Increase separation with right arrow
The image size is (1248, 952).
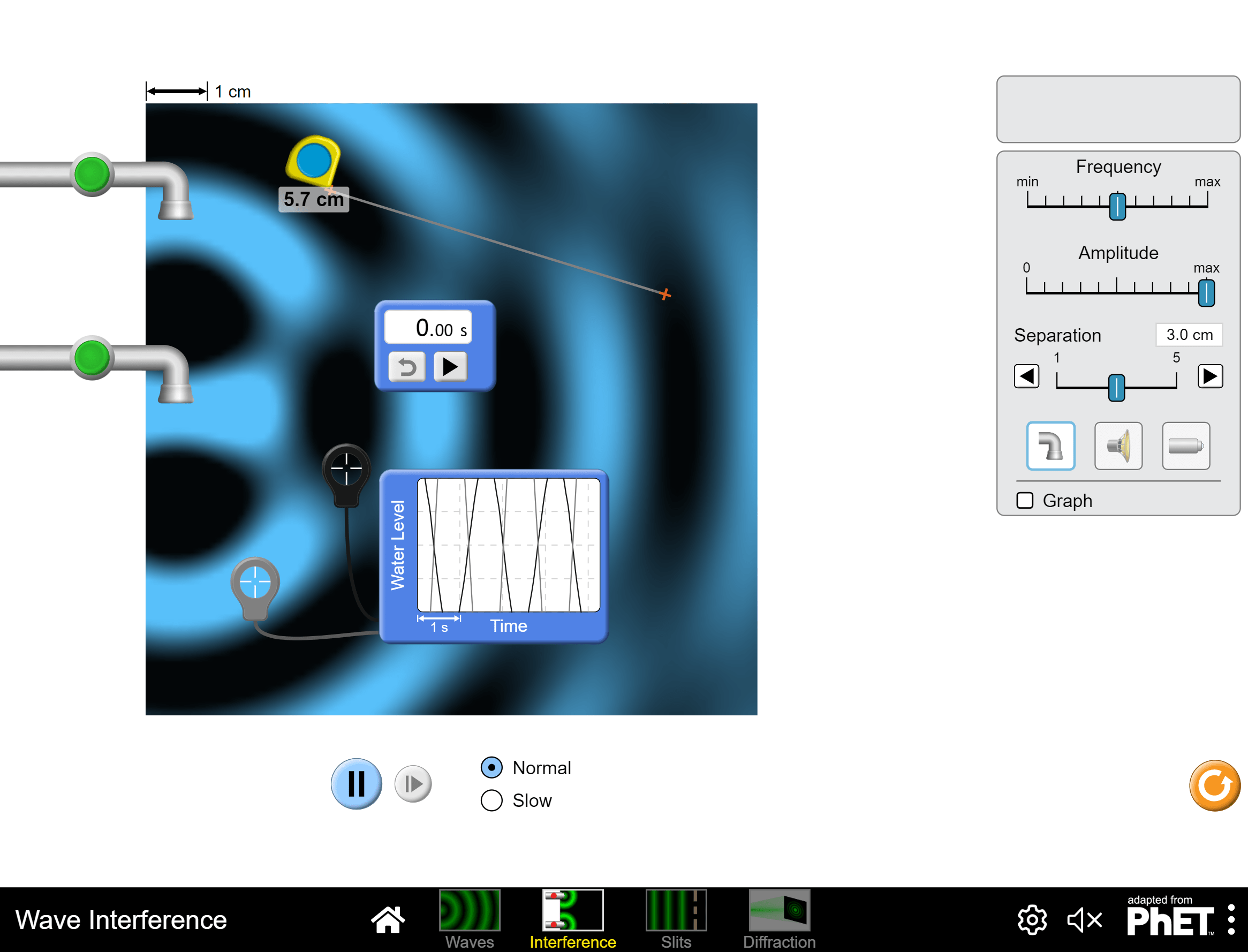pyautogui.click(x=1210, y=376)
